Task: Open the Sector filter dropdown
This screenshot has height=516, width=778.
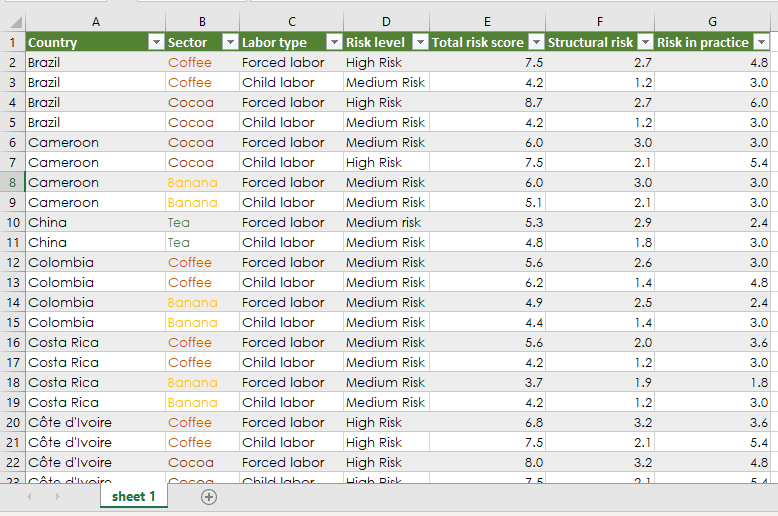Action: [x=229, y=42]
